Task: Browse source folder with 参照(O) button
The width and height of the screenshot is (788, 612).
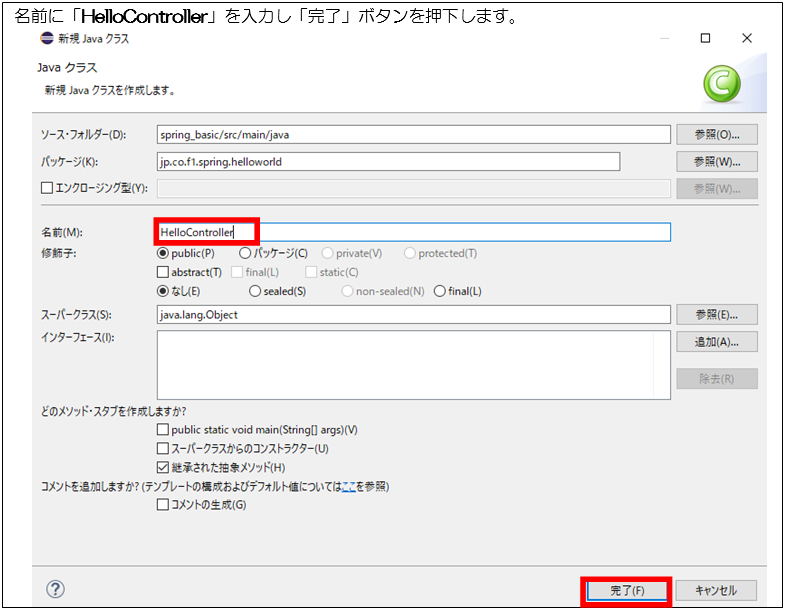Action: (x=716, y=135)
